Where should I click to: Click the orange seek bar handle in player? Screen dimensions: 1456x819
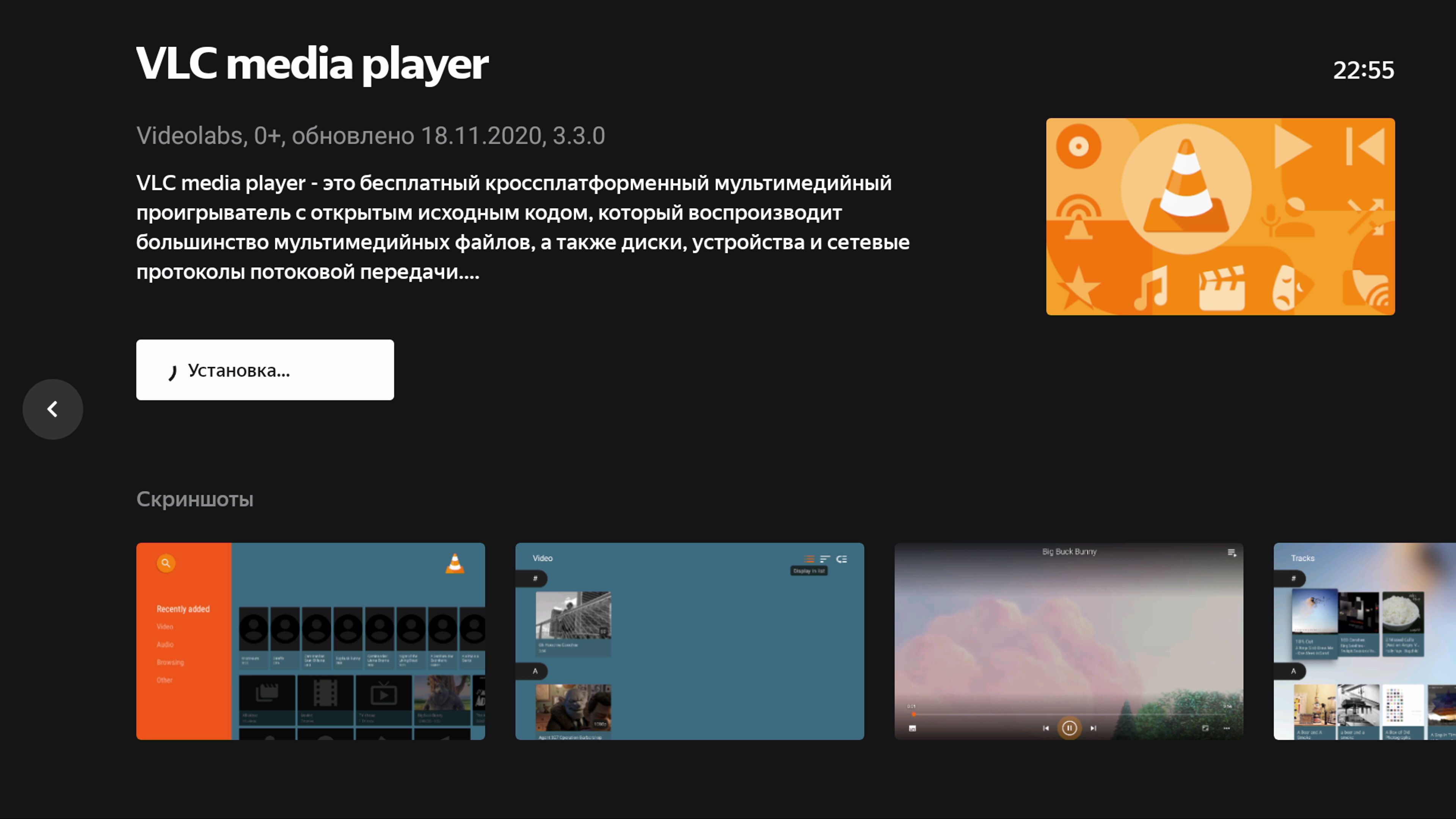pos(914,714)
